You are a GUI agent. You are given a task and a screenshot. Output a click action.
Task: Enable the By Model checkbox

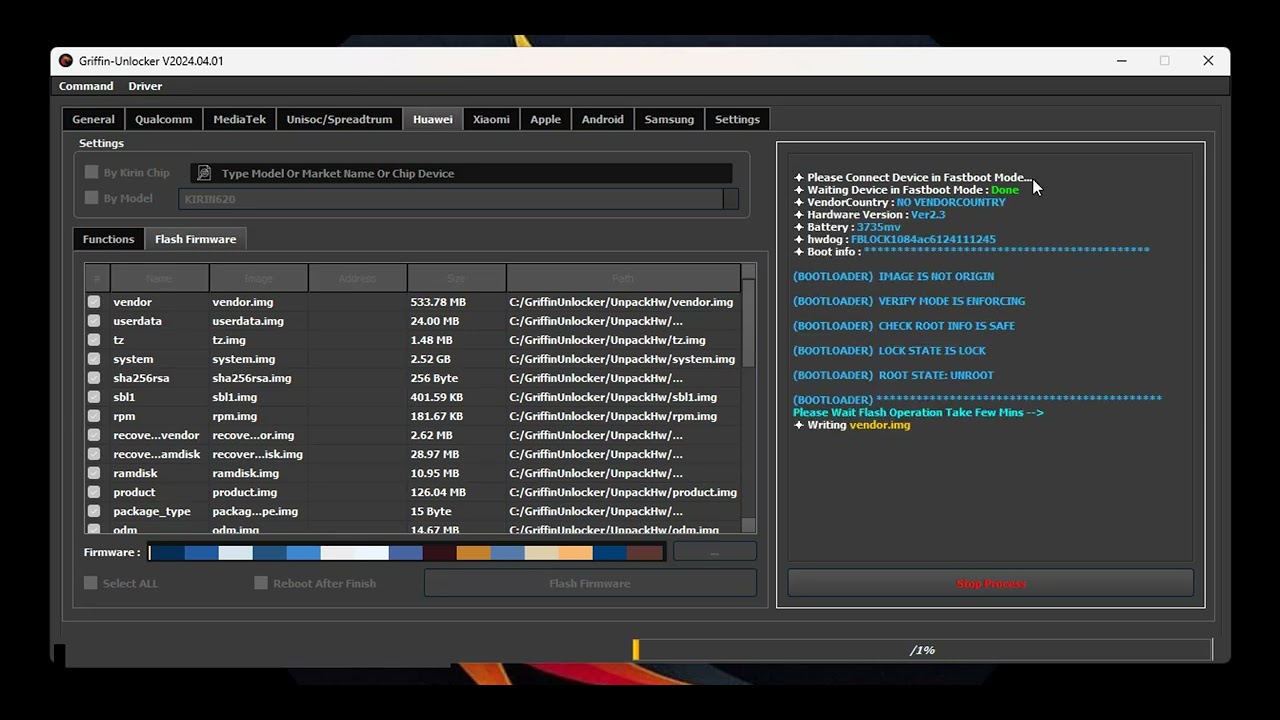92,198
